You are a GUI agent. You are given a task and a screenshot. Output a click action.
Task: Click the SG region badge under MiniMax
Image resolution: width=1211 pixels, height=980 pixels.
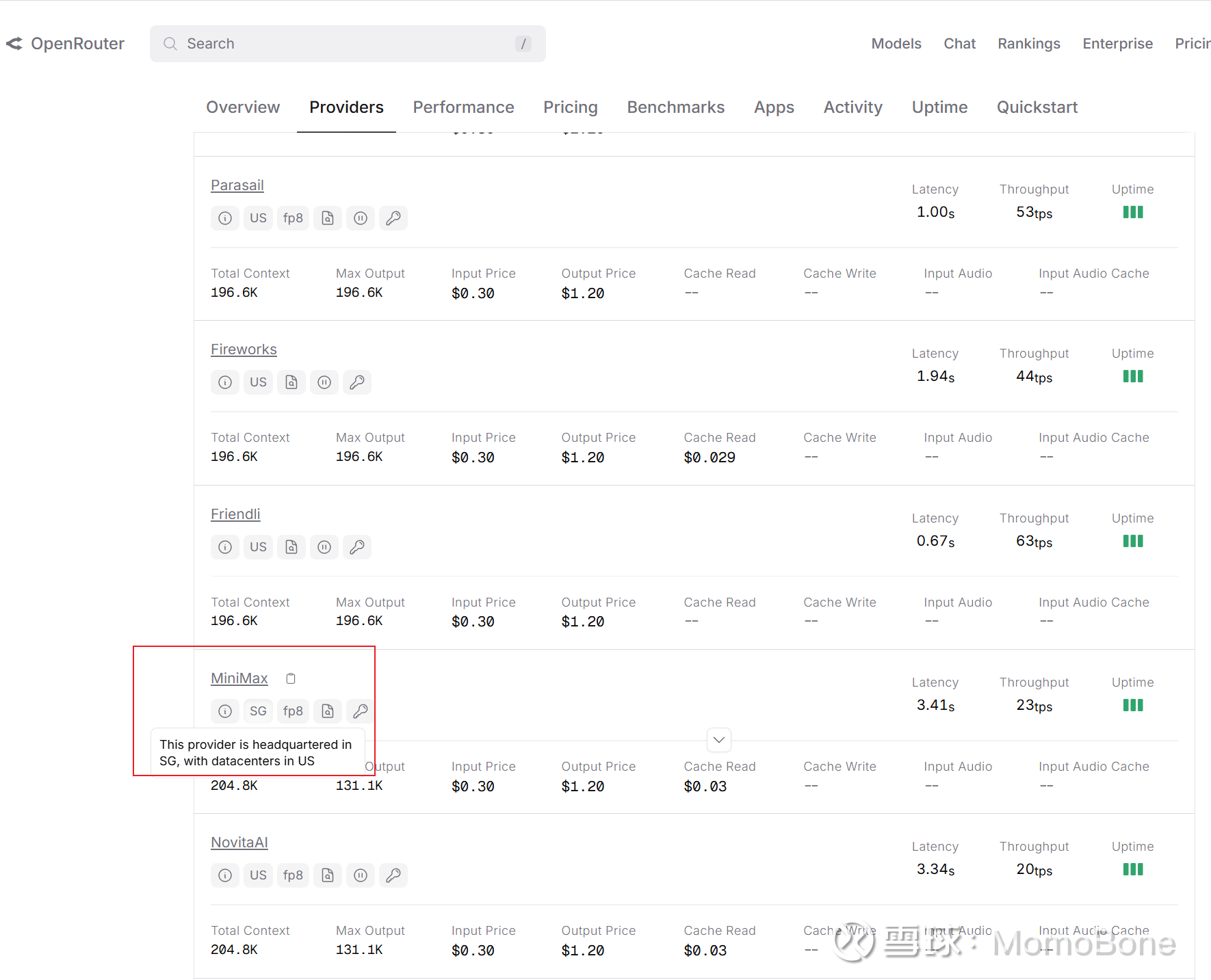point(258,711)
